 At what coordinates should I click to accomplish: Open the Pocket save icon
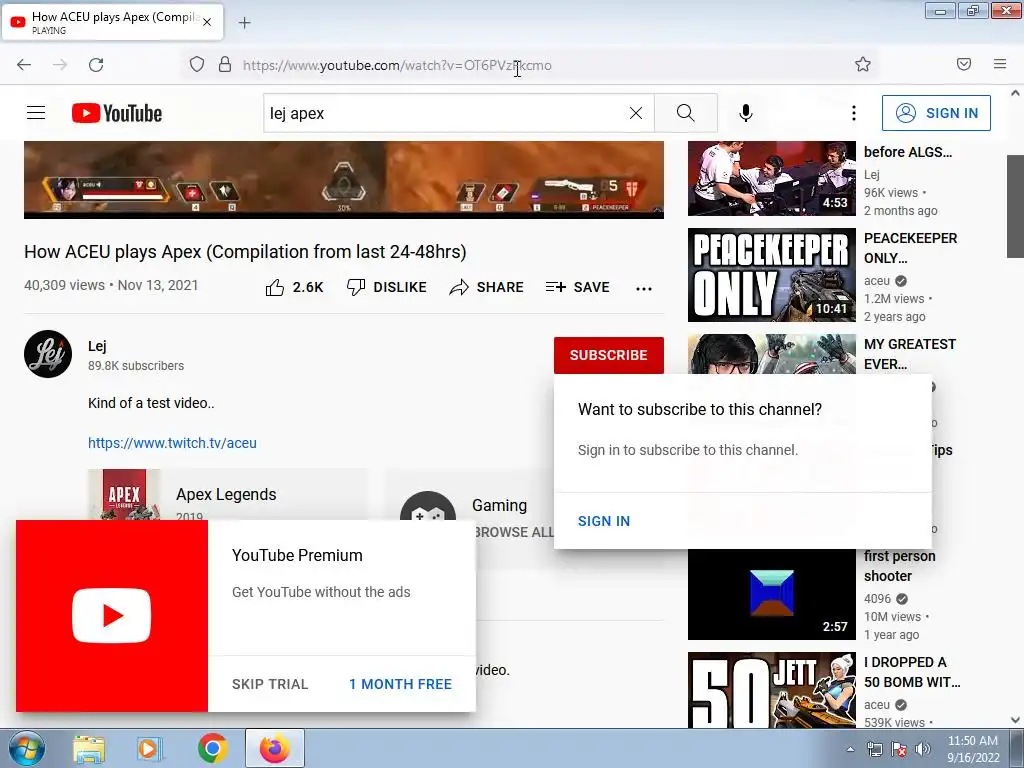tap(964, 64)
